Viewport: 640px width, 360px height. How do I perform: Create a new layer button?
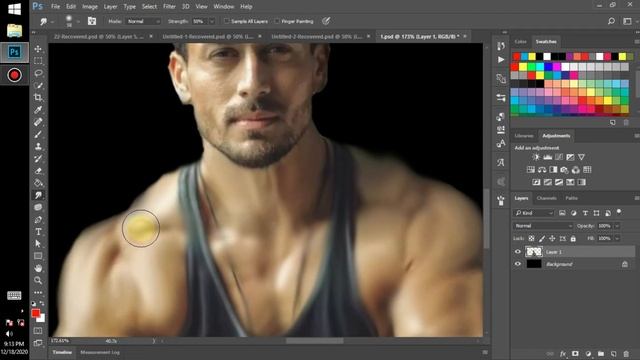coord(613,354)
